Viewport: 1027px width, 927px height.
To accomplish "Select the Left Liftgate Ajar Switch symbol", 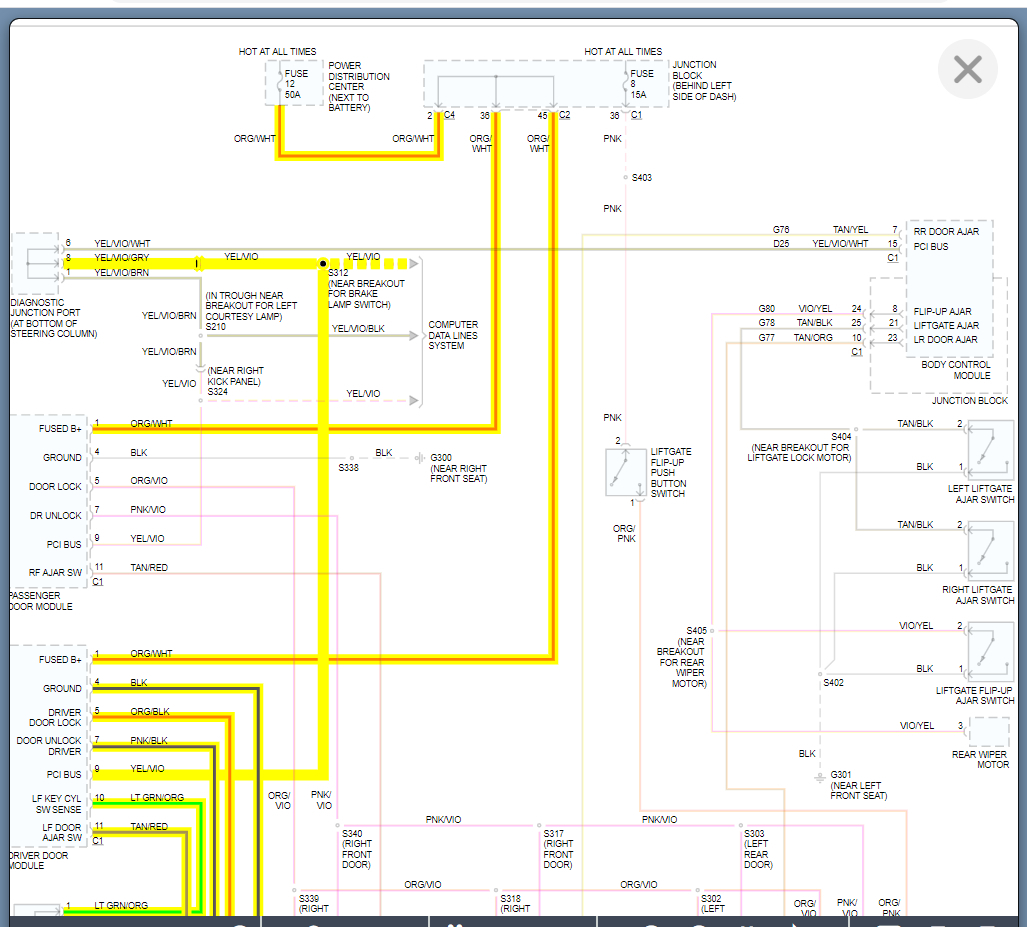I will [989, 450].
